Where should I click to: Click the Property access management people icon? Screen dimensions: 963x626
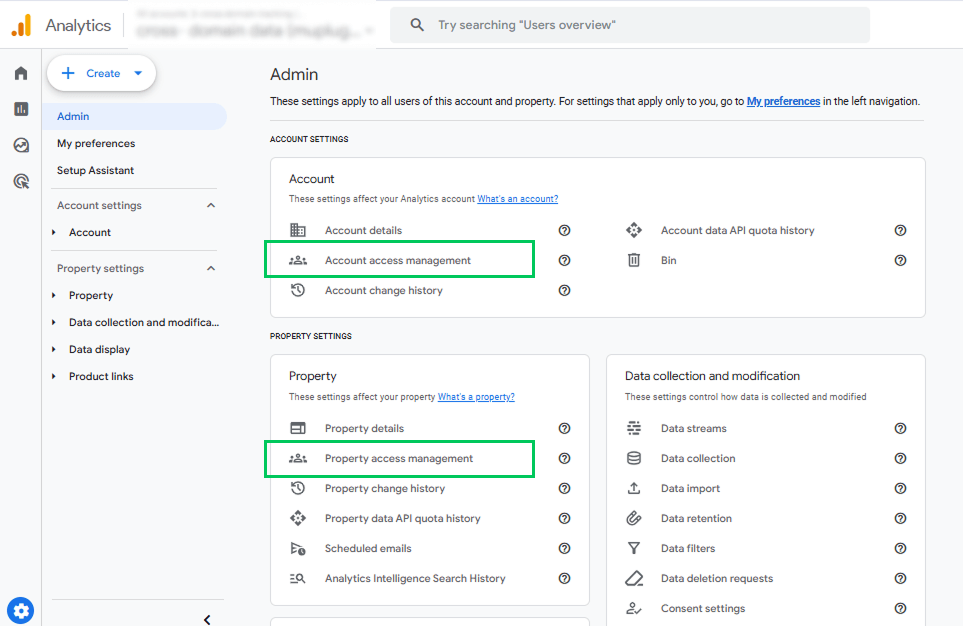(298, 458)
